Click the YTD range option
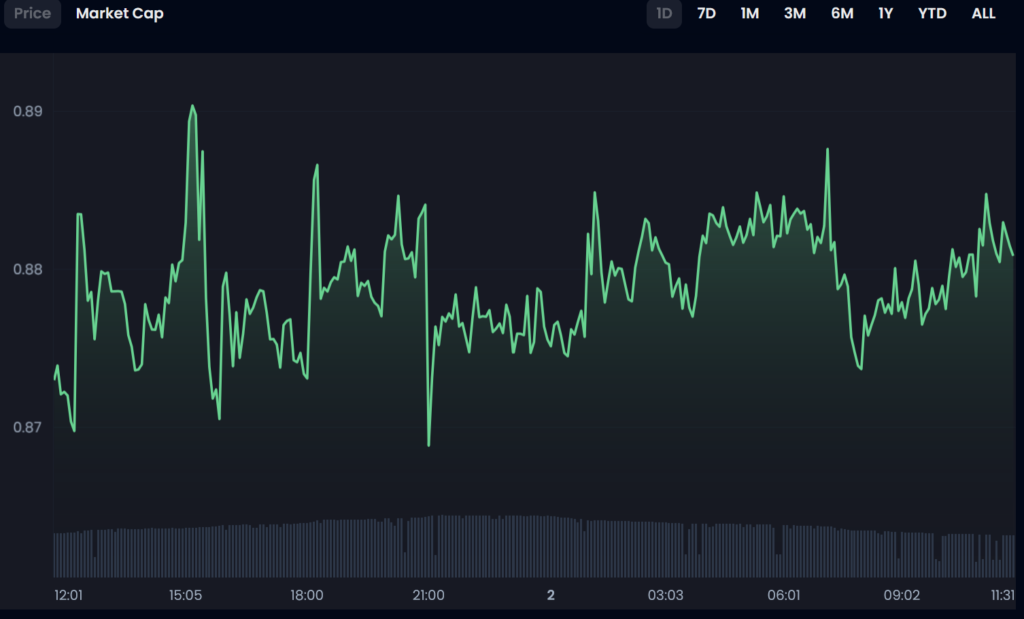Viewport: 1024px width, 619px height. point(932,14)
